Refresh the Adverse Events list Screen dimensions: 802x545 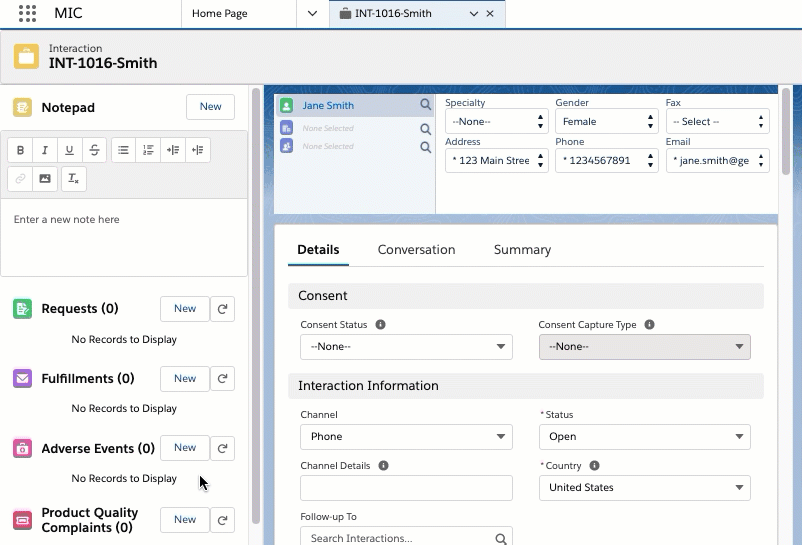tap(223, 448)
